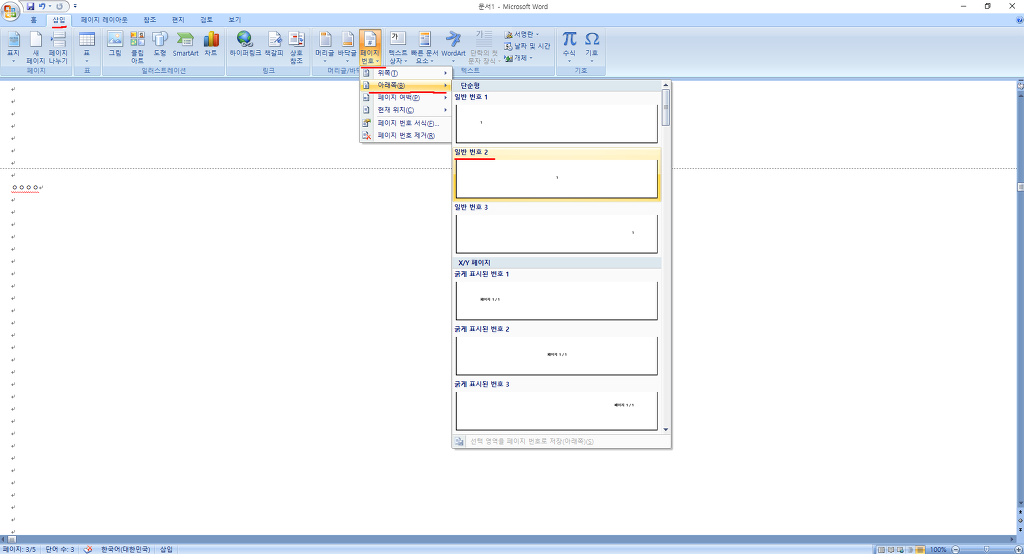Click the 그림 (Picture) icon
This screenshot has height=554, width=1024.
click(x=115, y=45)
